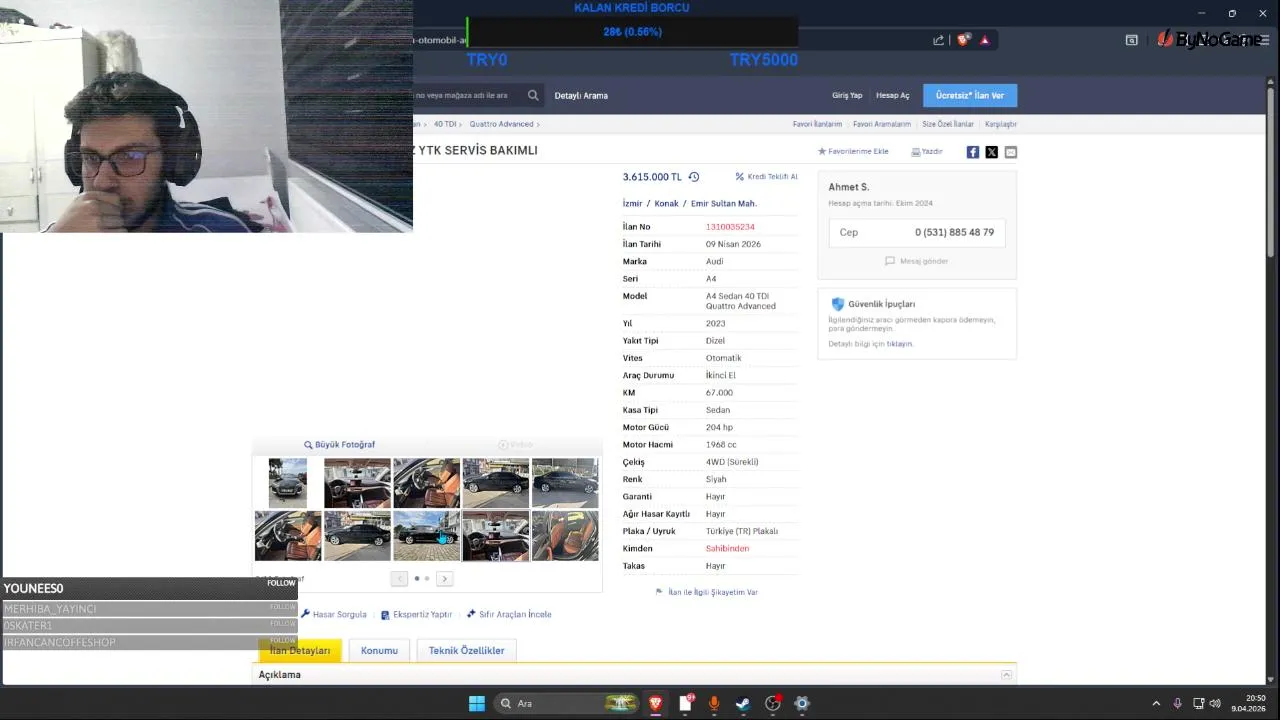Open Steam taskbar icon

[x=743, y=703]
